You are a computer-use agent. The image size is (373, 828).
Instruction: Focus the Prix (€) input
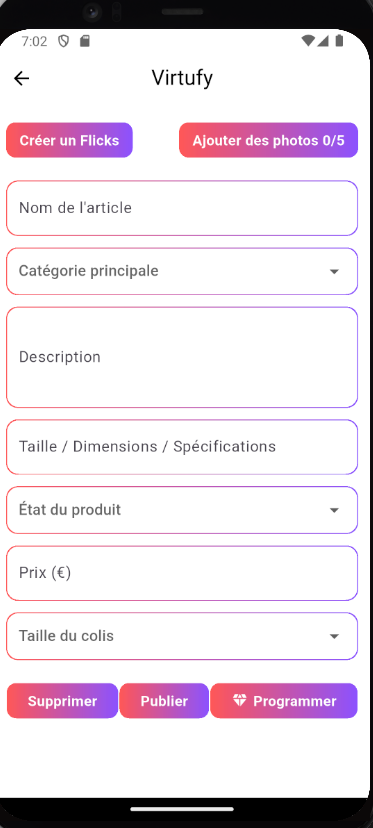tap(182, 573)
